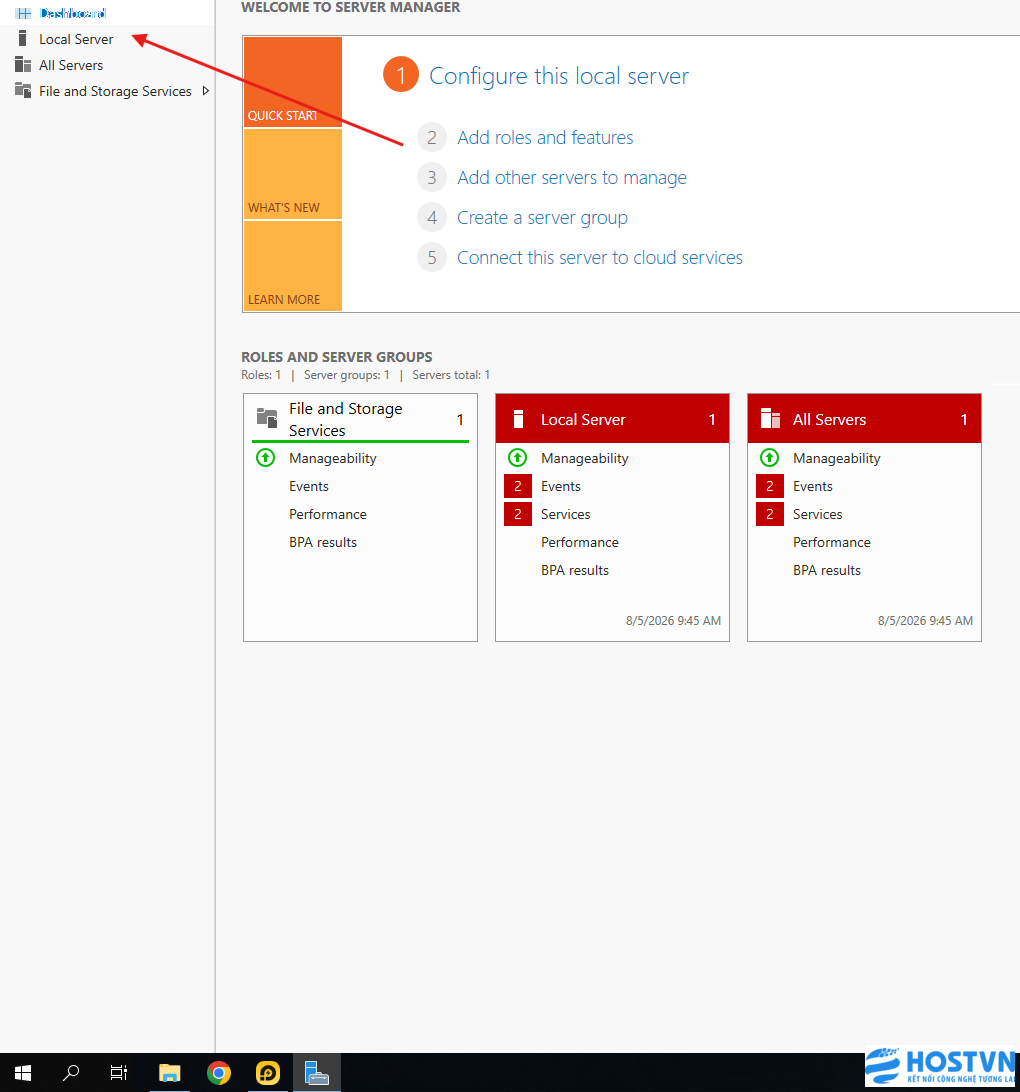Viewport: 1020px width, 1092px height.
Task: Click the Local Server icon in sidebar
Action: click(x=22, y=38)
